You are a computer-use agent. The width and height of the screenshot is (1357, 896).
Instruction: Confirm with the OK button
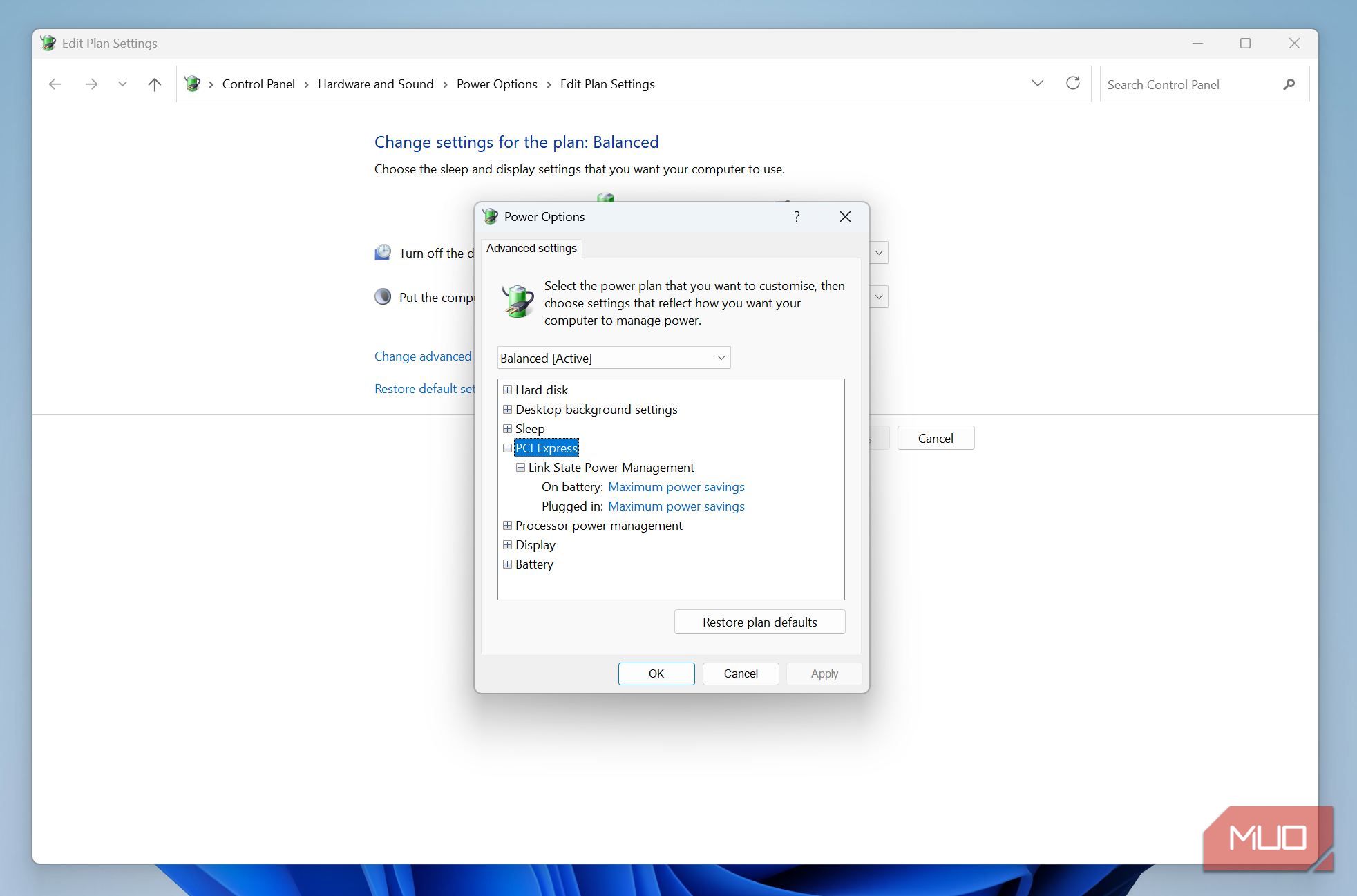point(656,674)
